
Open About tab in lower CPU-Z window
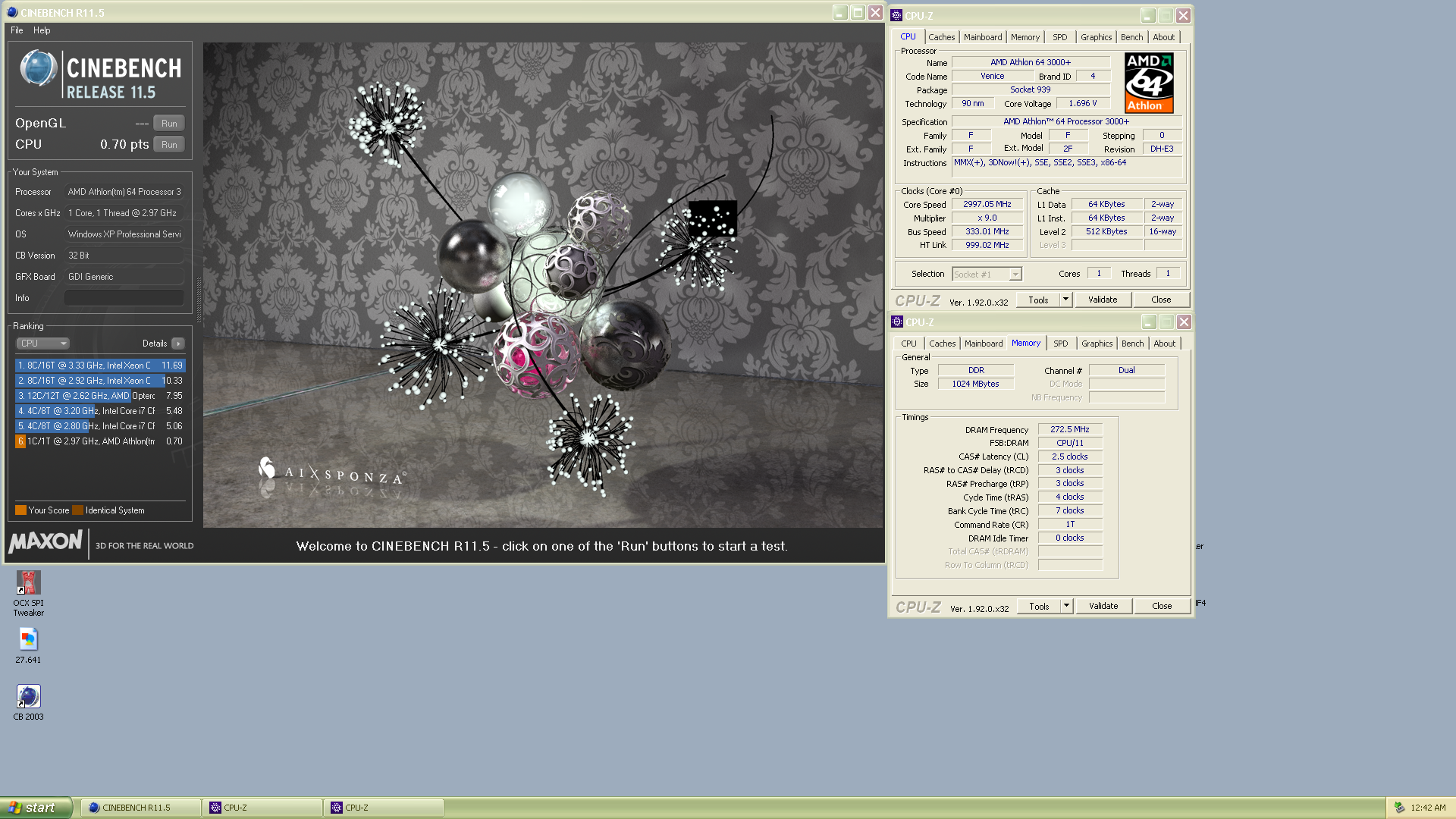[1165, 344]
